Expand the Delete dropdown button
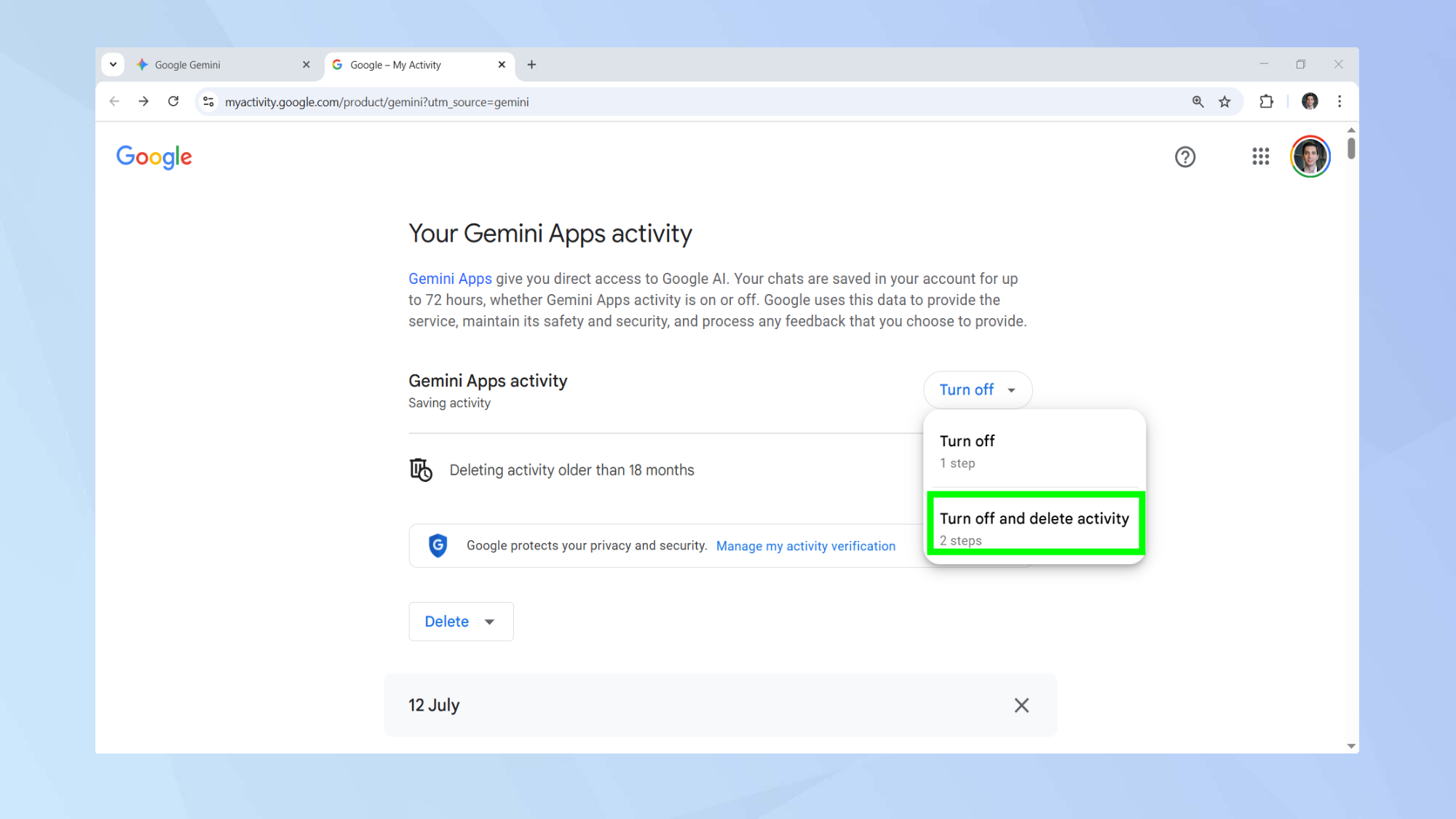 (x=461, y=622)
